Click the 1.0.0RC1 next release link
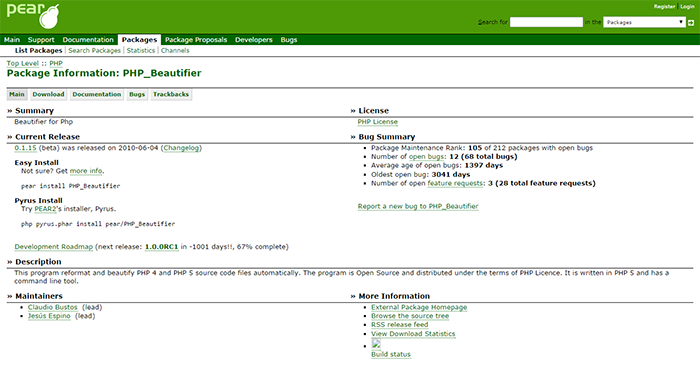 (162, 246)
